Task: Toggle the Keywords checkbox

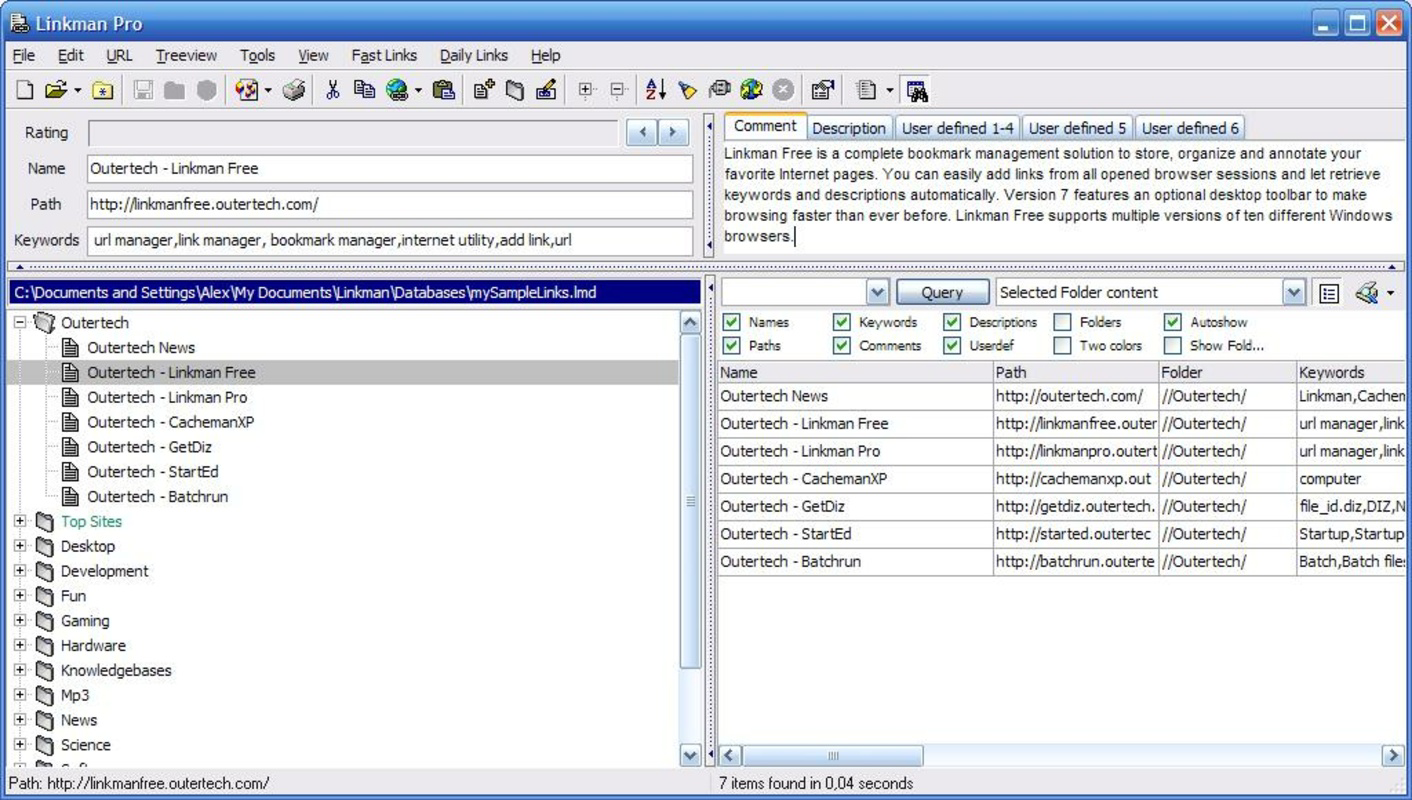Action: [841, 322]
